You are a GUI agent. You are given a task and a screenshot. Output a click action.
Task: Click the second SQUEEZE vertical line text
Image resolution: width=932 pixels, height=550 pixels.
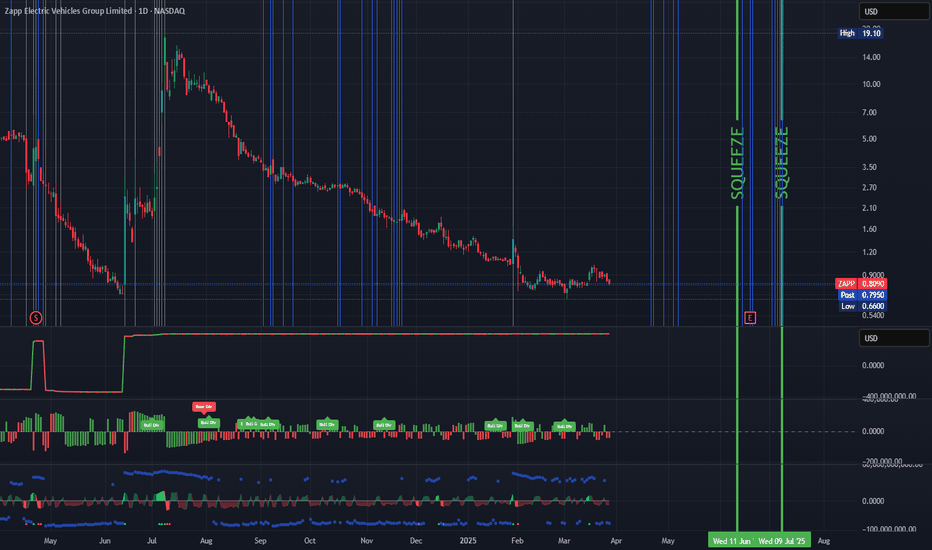click(782, 164)
